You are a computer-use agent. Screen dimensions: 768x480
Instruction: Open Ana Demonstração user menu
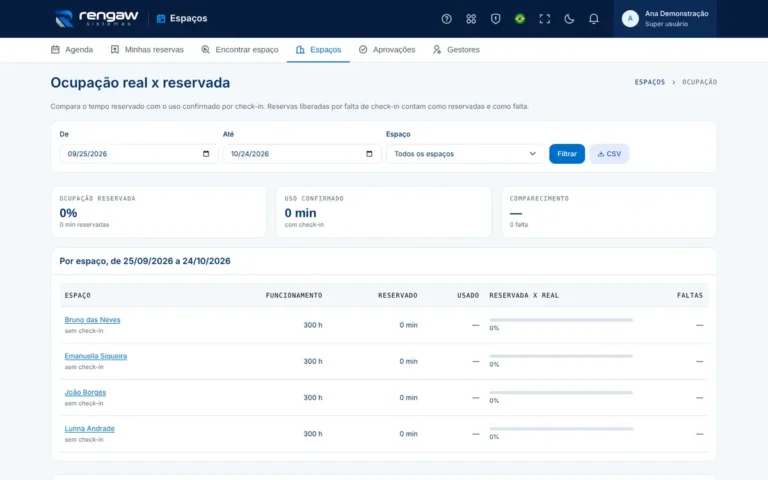click(665, 19)
